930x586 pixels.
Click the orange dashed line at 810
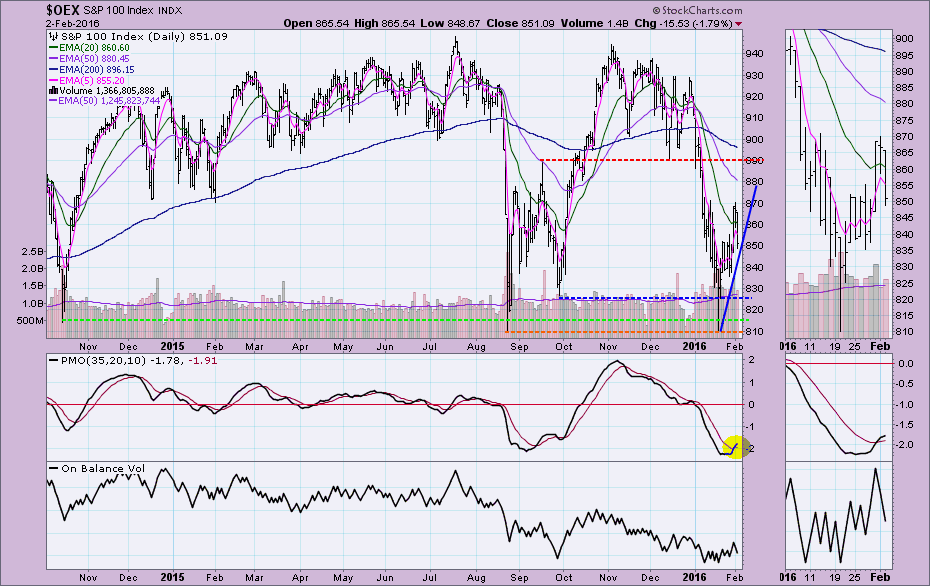coord(623,332)
